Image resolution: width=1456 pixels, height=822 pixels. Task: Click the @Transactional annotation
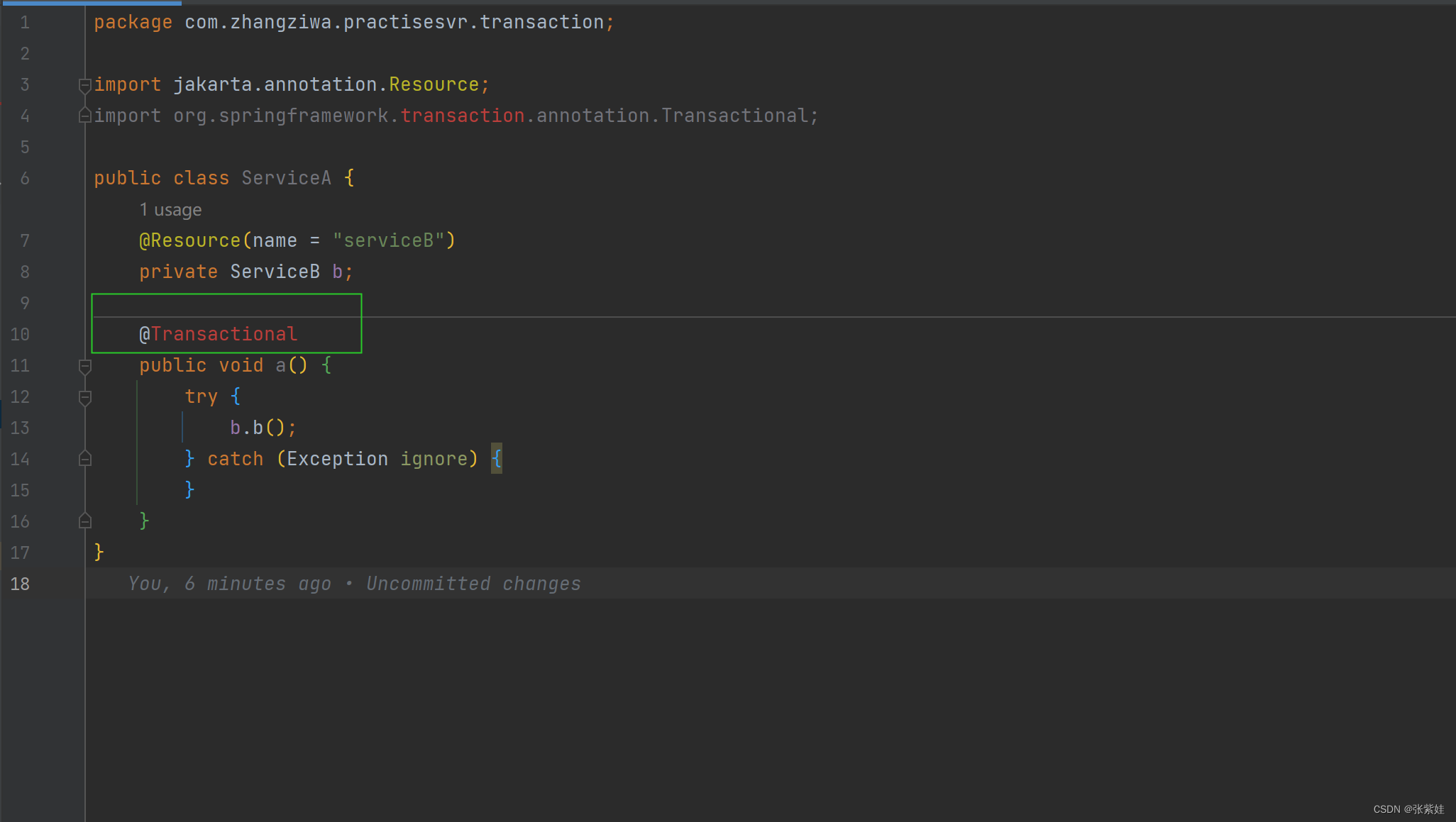[219, 334]
